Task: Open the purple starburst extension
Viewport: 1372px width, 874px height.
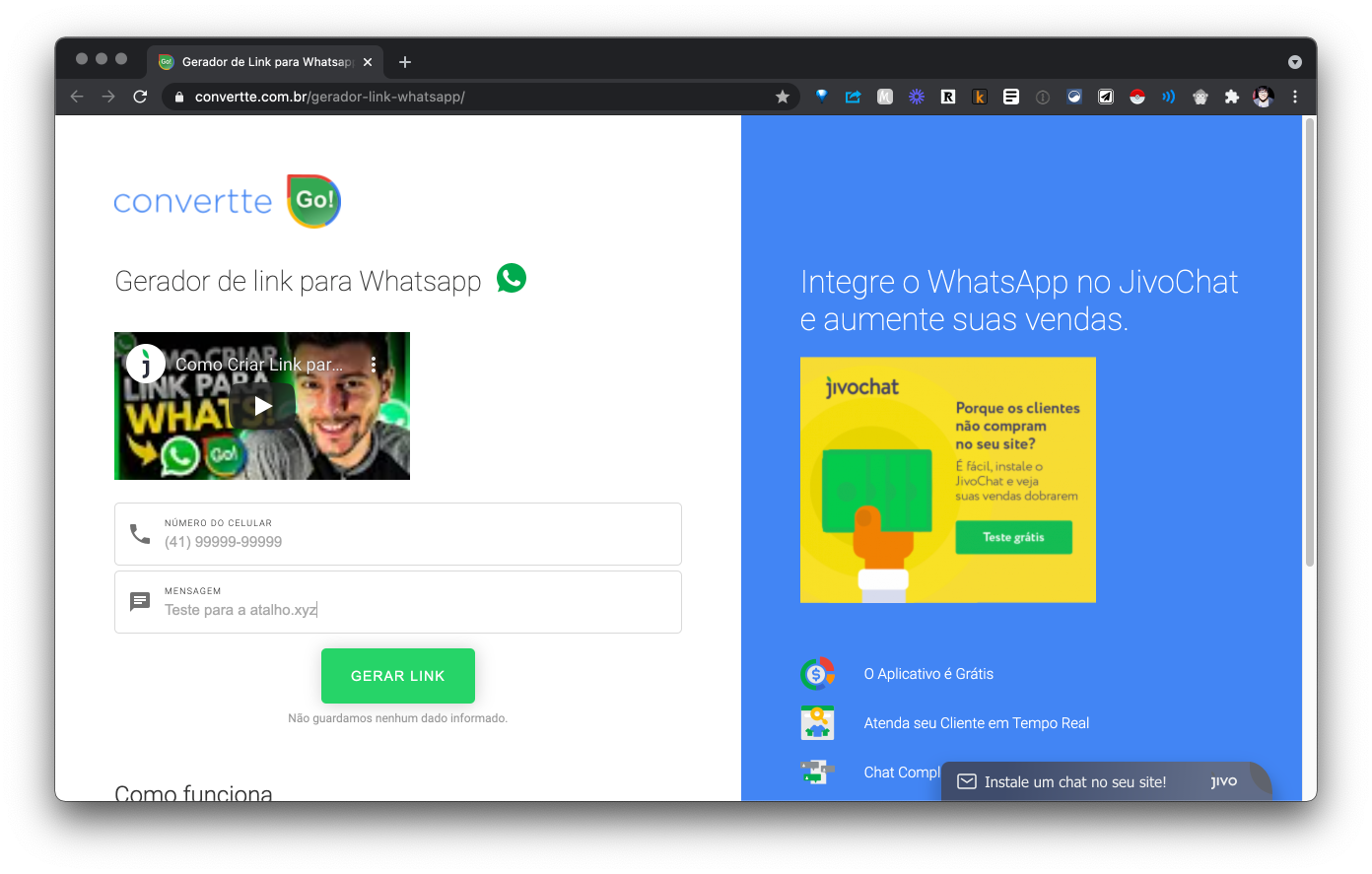Action: (x=917, y=97)
